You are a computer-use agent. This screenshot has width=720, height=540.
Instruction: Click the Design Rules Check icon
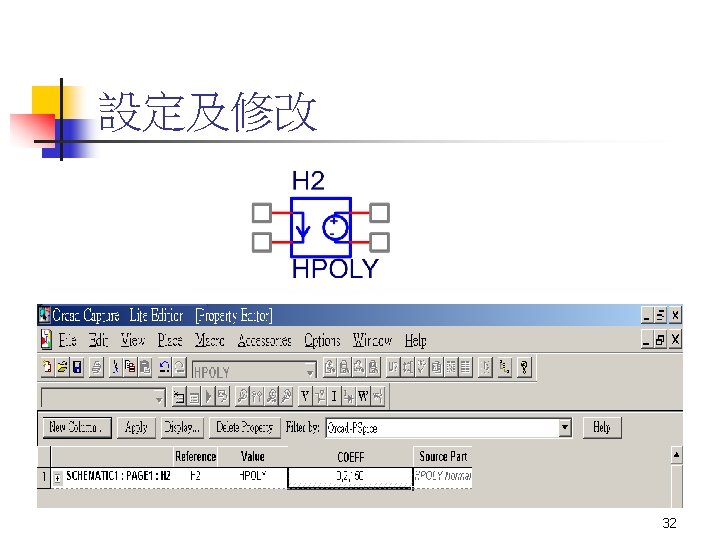(x=422, y=367)
